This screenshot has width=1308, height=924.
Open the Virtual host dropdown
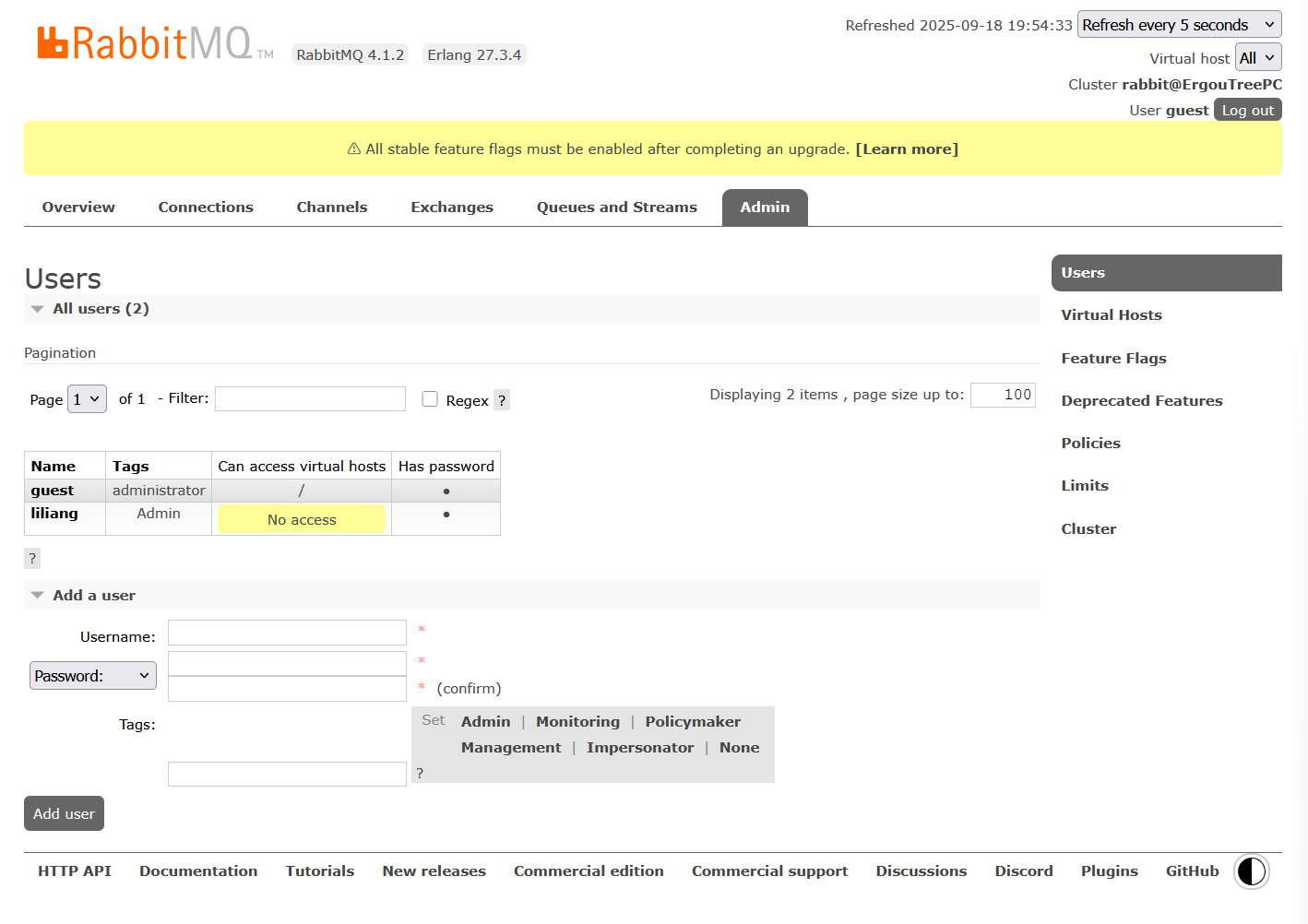click(x=1257, y=58)
